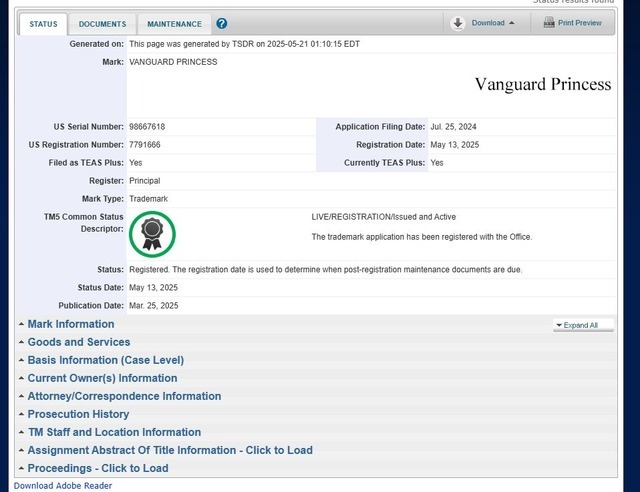This screenshot has width=640, height=492.
Task: Click the Mark Type value Trademark
Action: tap(148, 199)
